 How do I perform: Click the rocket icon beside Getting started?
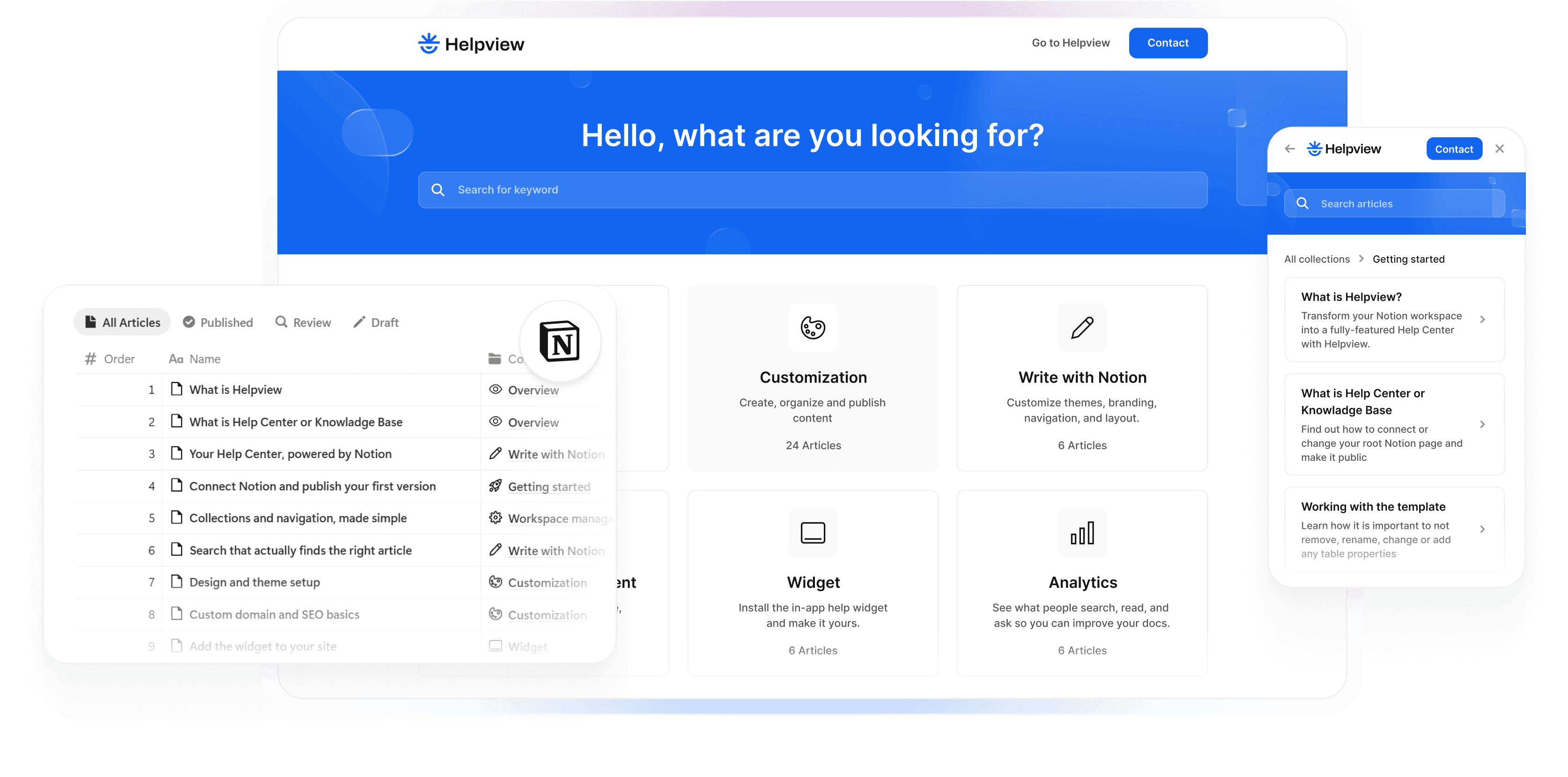tap(495, 486)
